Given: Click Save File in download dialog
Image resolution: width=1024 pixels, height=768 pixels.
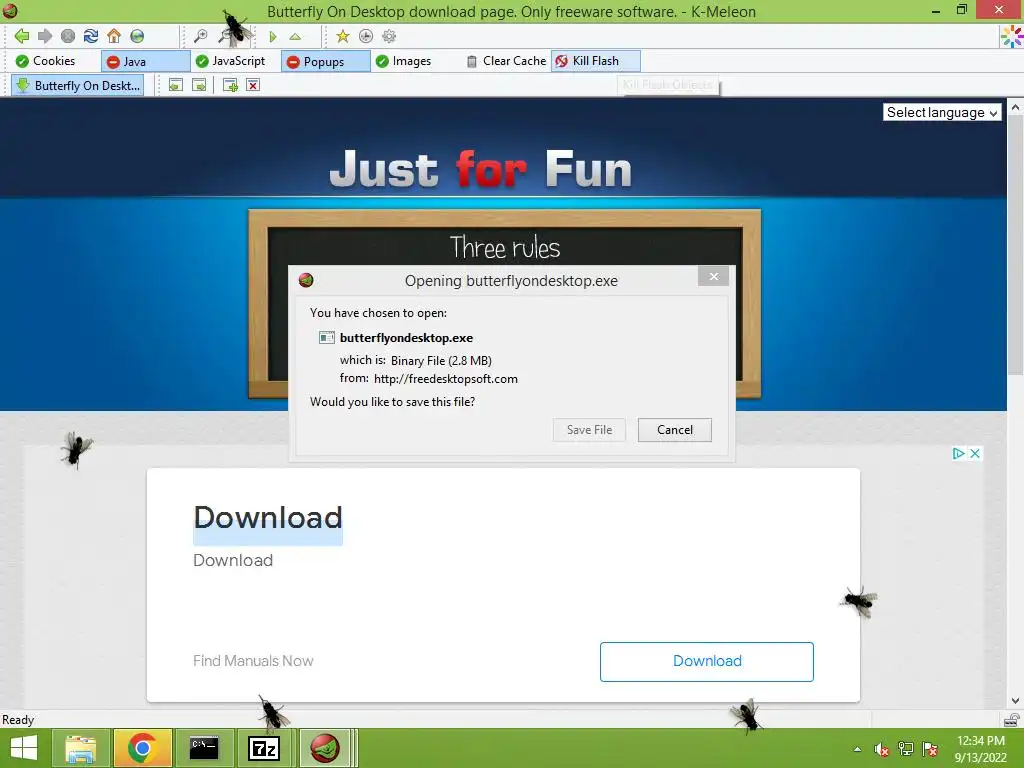Looking at the screenshot, I should click(589, 430).
